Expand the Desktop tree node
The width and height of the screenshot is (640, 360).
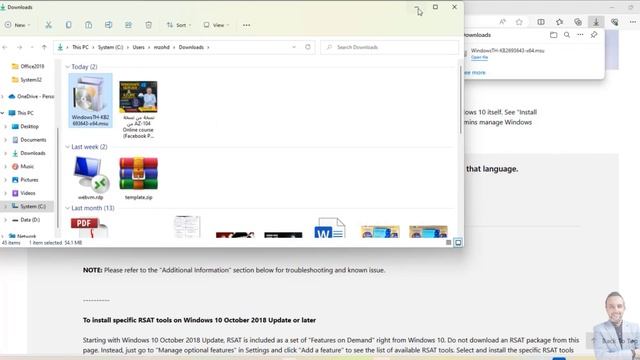tap(5, 127)
